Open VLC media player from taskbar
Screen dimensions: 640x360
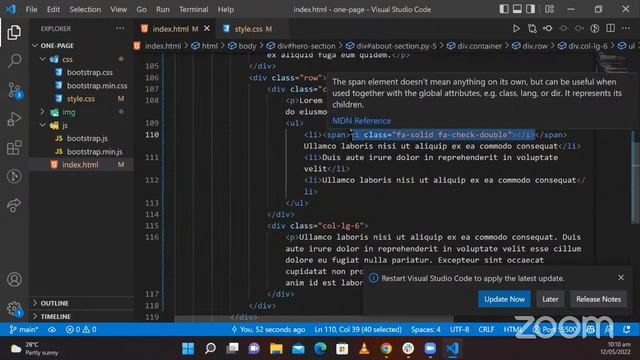[x=364, y=349]
